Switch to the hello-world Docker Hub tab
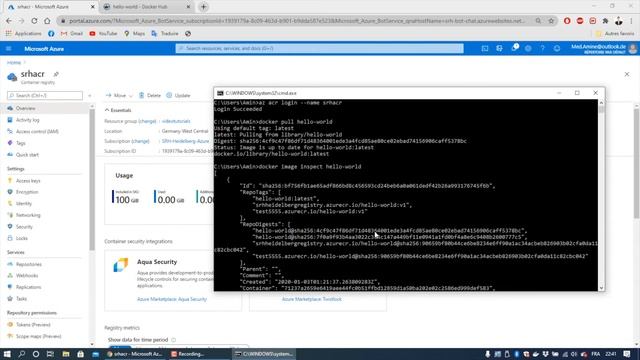Image resolution: width=640 pixels, height=360 pixels. coord(147,7)
